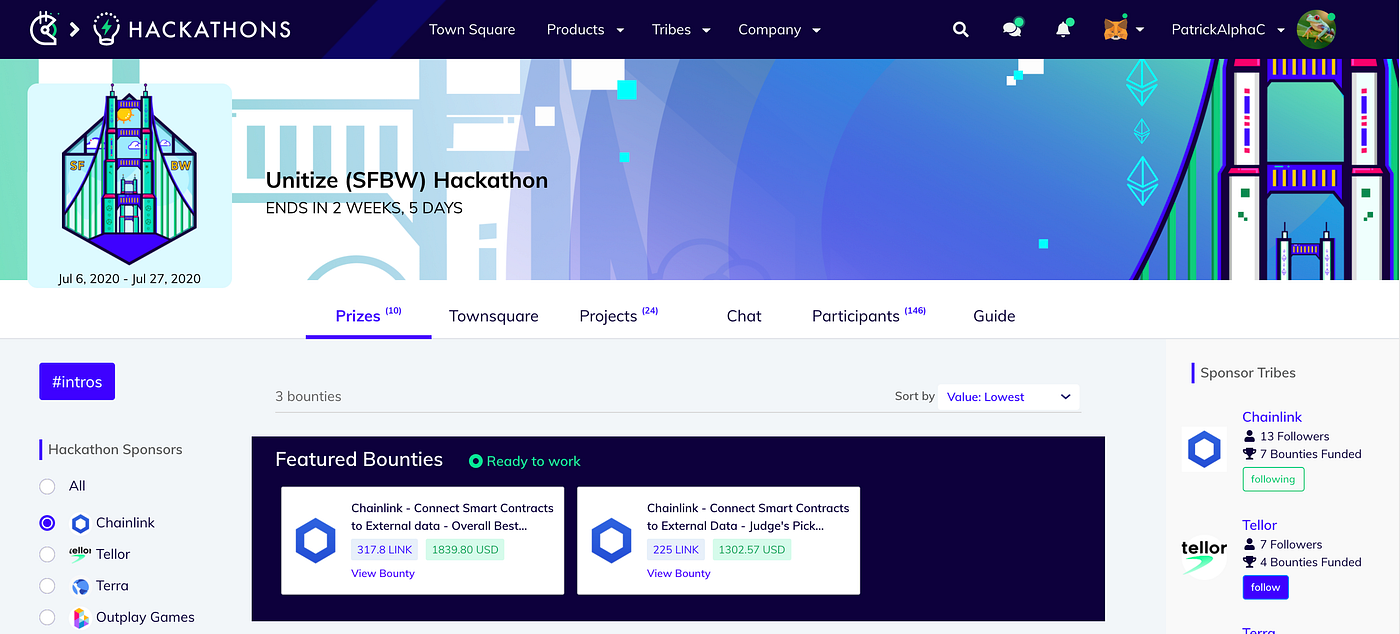Expand the Tribes menu dropdown

click(681, 30)
